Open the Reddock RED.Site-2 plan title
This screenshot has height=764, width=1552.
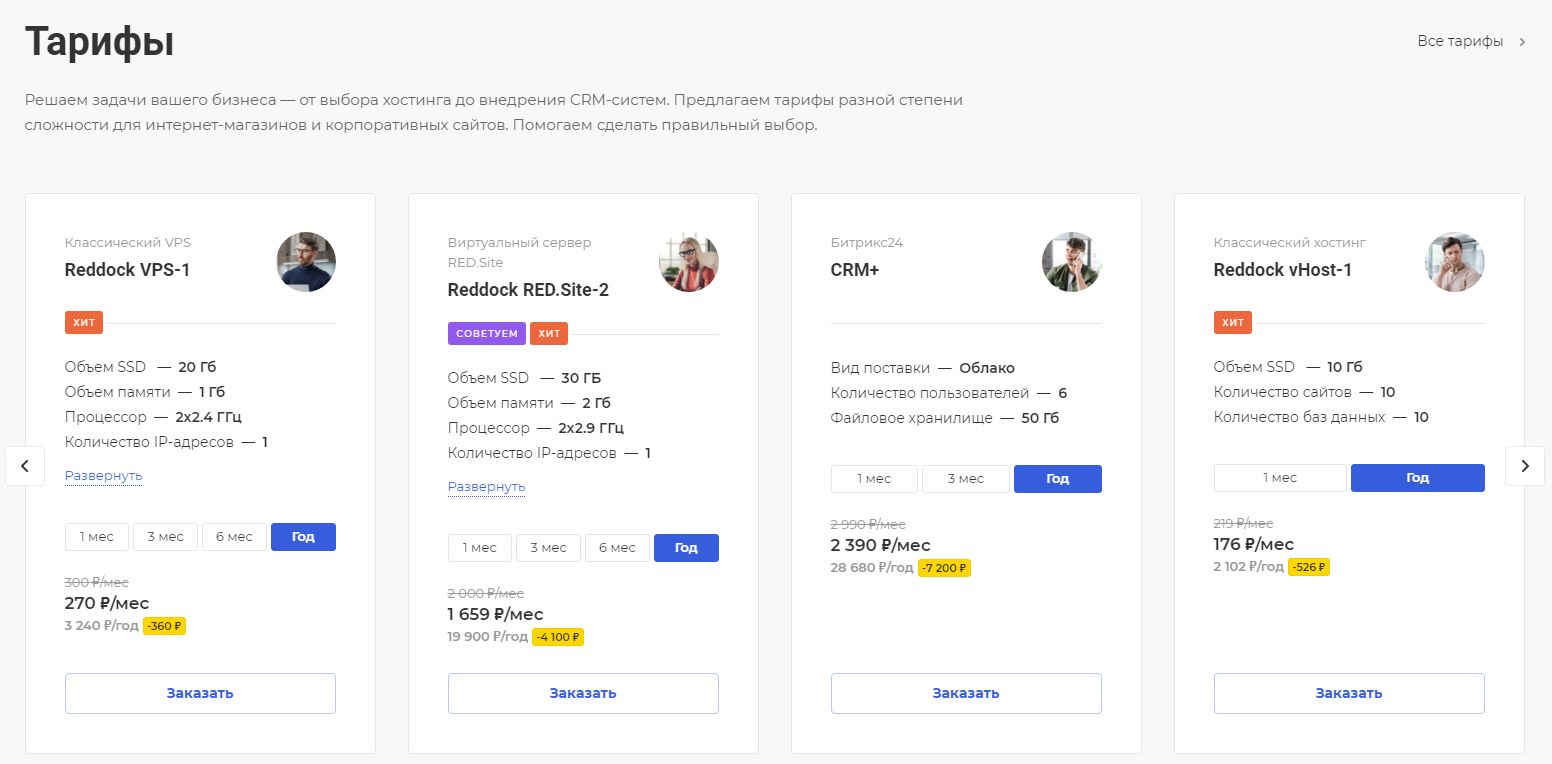click(x=528, y=290)
